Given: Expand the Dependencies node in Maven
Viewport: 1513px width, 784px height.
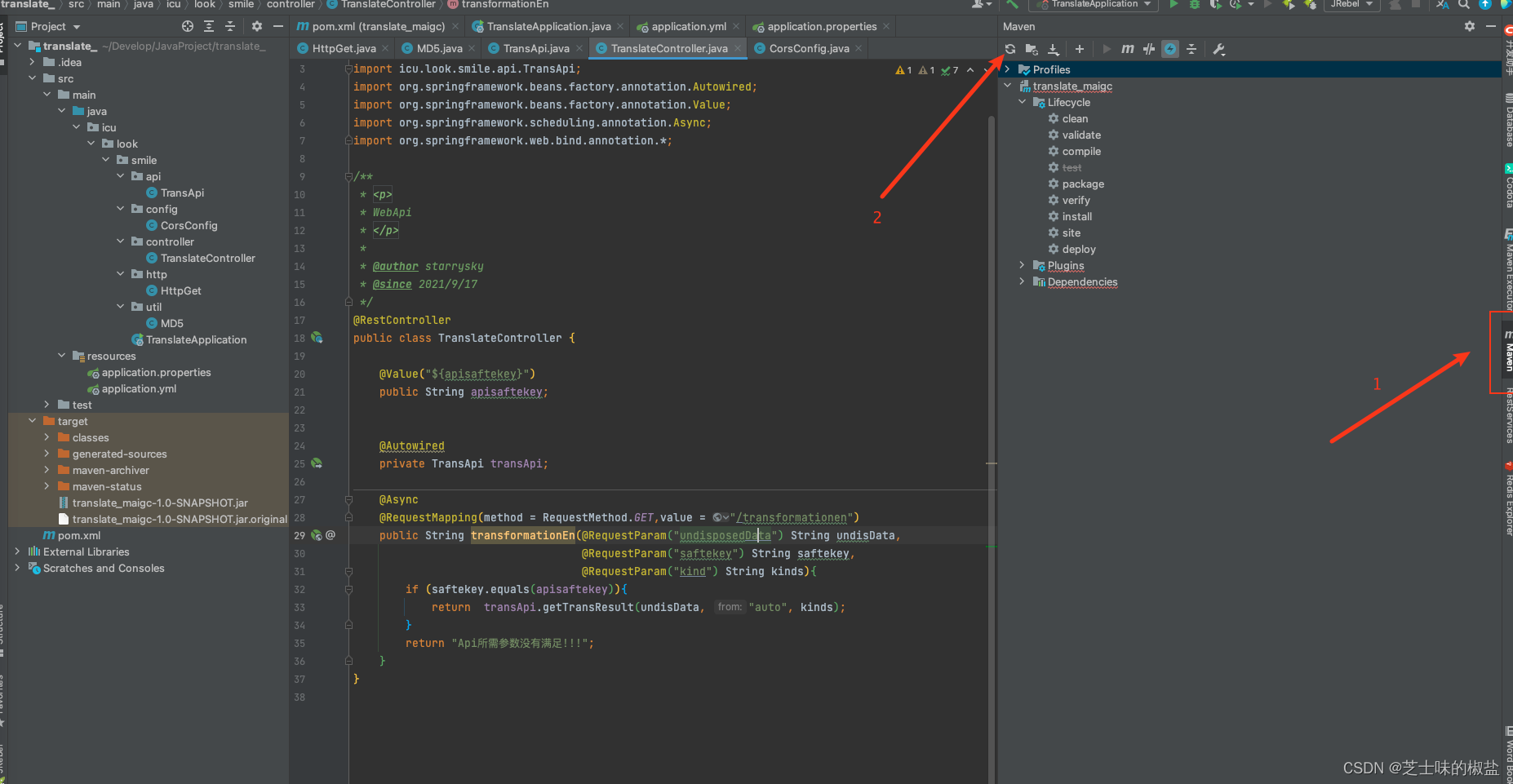Looking at the screenshot, I should point(1023,281).
